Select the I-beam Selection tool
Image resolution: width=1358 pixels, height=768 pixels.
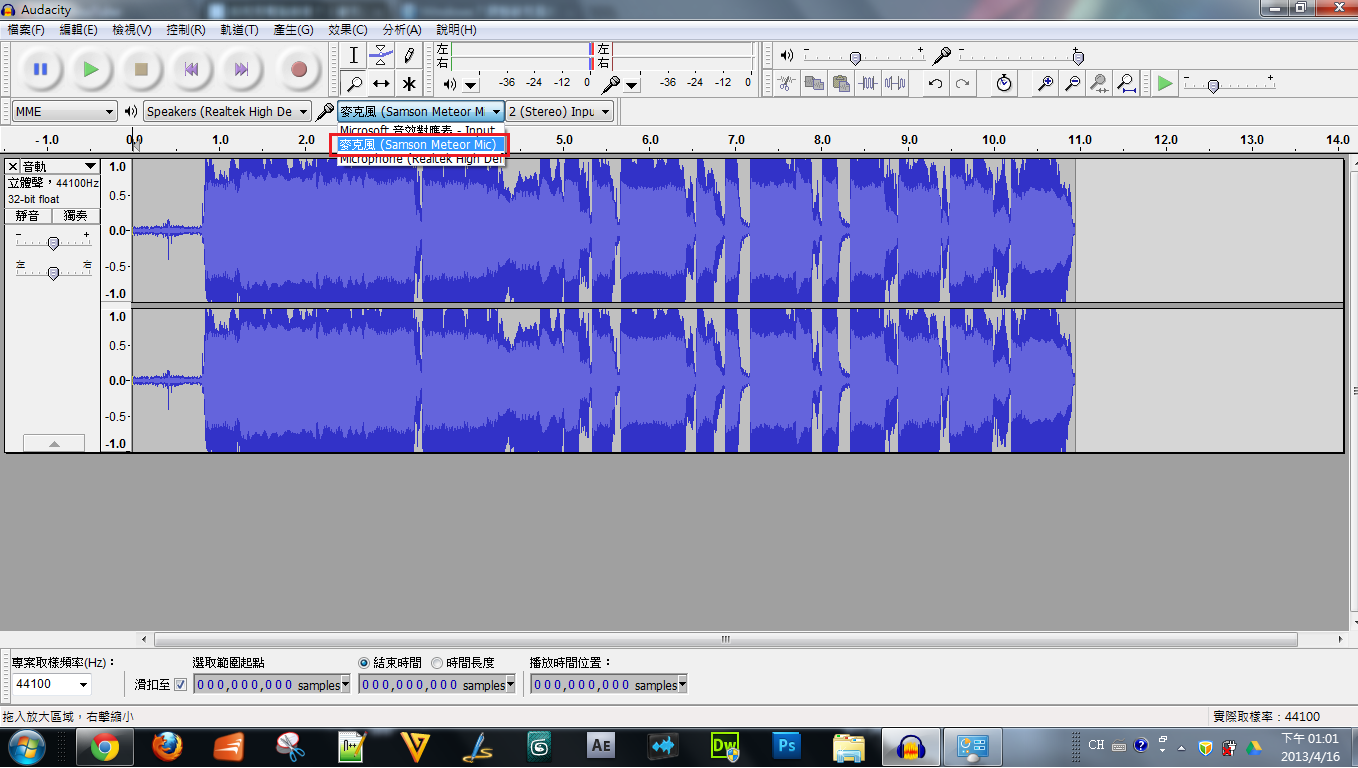pyautogui.click(x=353, y=56)
